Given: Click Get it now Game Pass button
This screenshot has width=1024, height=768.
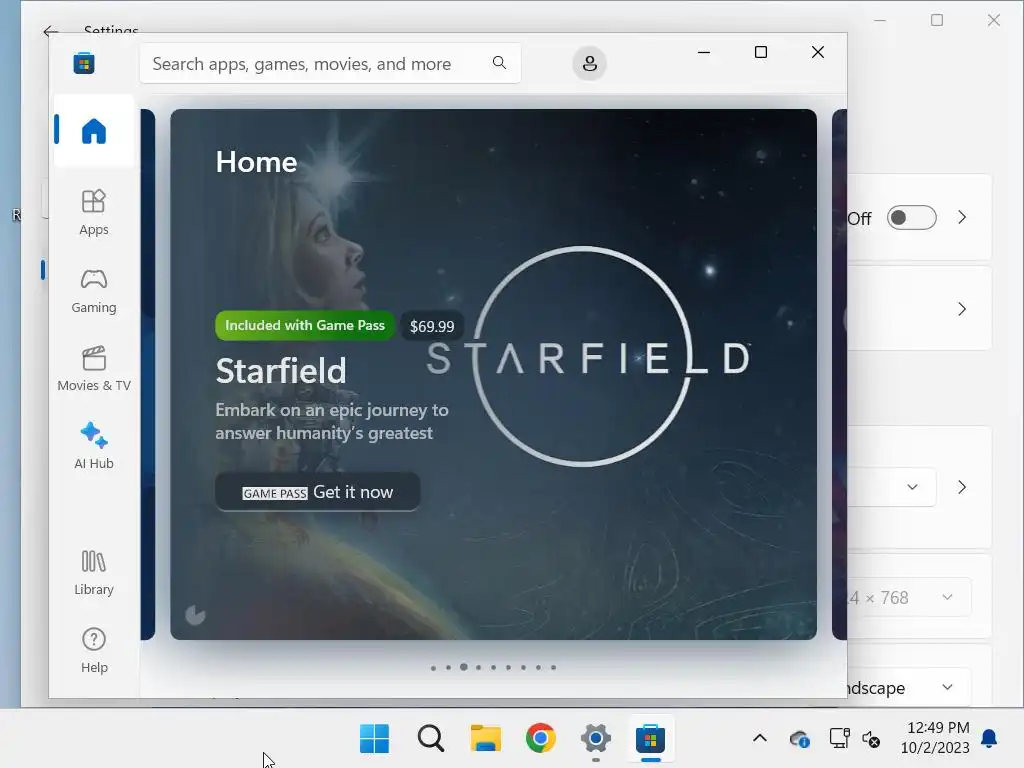Looking at the screenshot, I should tap(317, 492).
